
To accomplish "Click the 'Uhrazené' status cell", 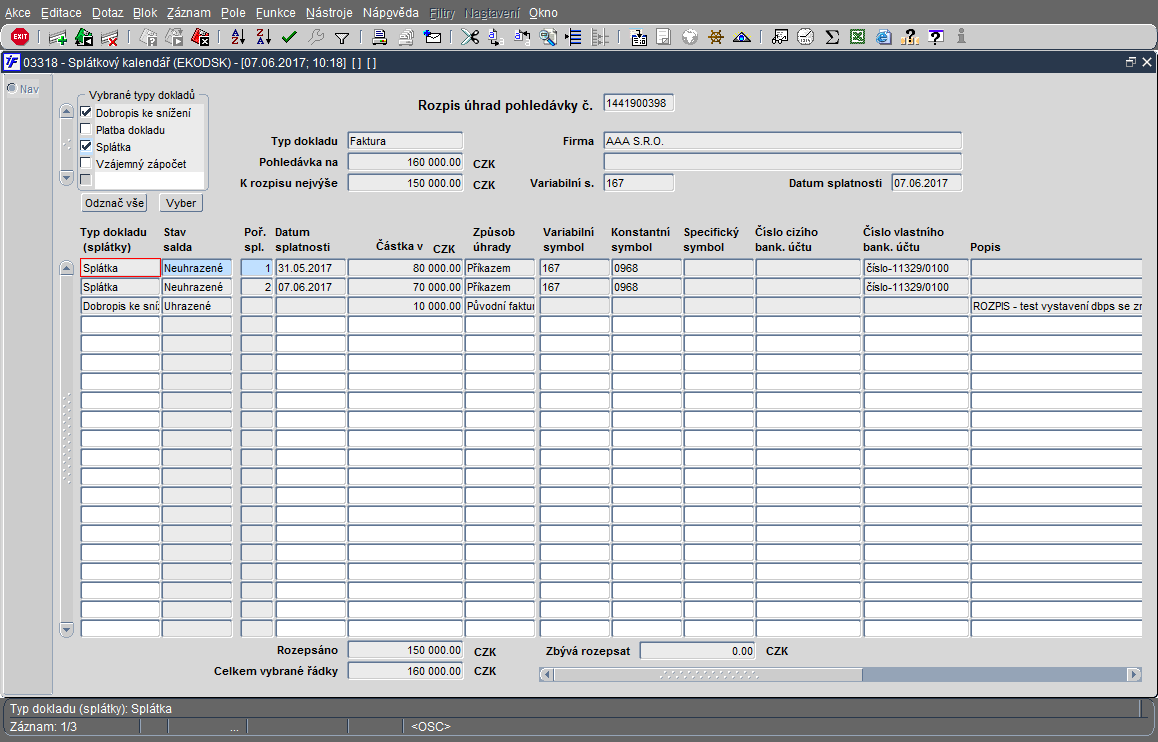I will pos(197,306).
